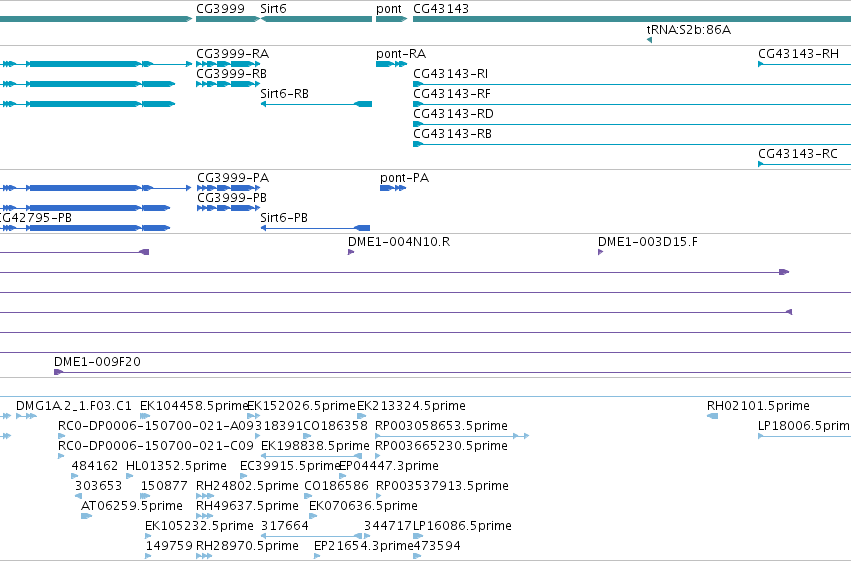Select protein CG3999-PB label
This screenshot has height=561, width=851.
pos(232,198)
